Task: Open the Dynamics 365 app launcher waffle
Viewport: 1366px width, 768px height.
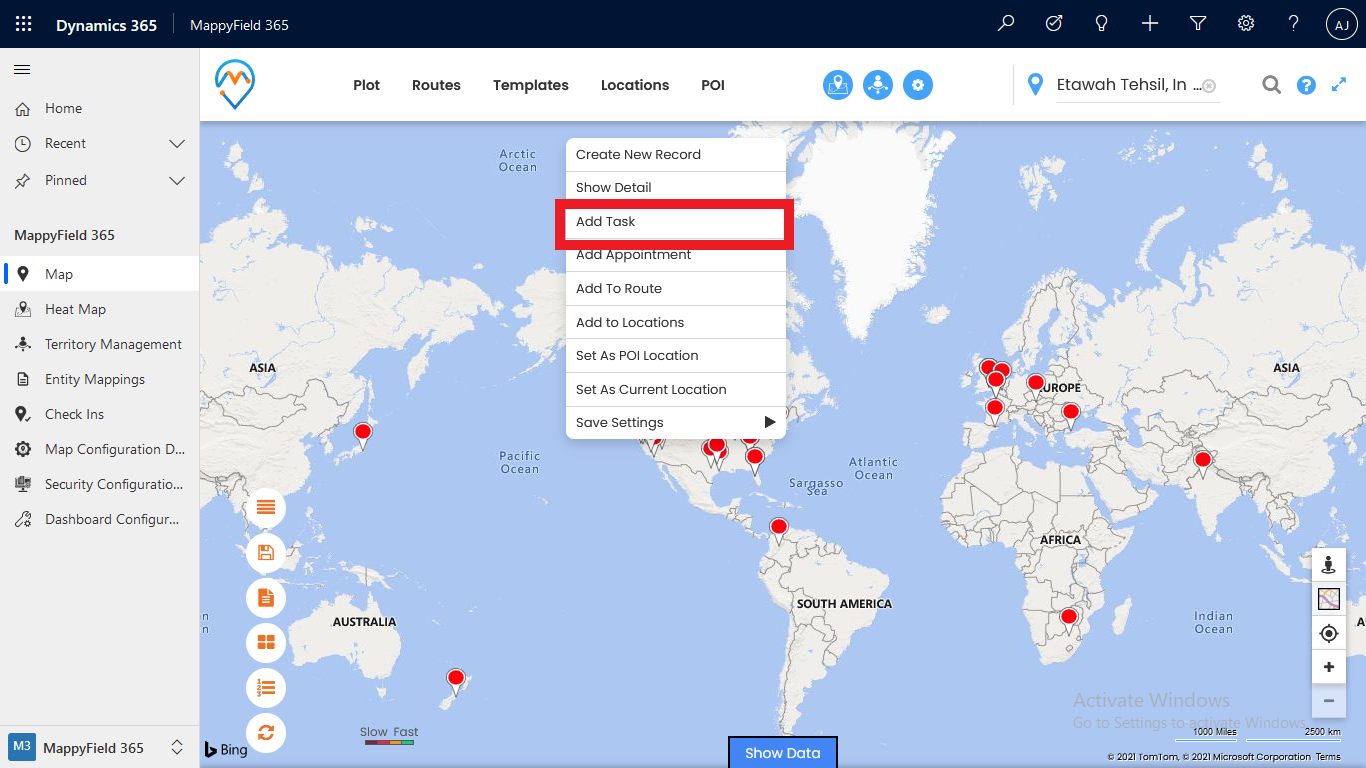Action: [24, 24]
